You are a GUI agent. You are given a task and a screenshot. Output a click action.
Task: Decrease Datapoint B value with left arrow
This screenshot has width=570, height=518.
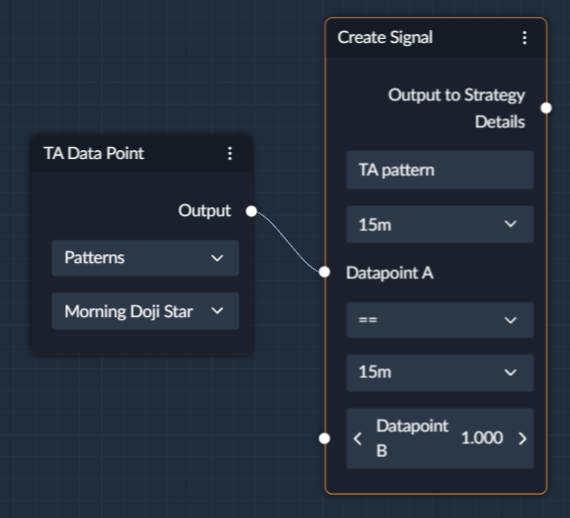point(358,438)
